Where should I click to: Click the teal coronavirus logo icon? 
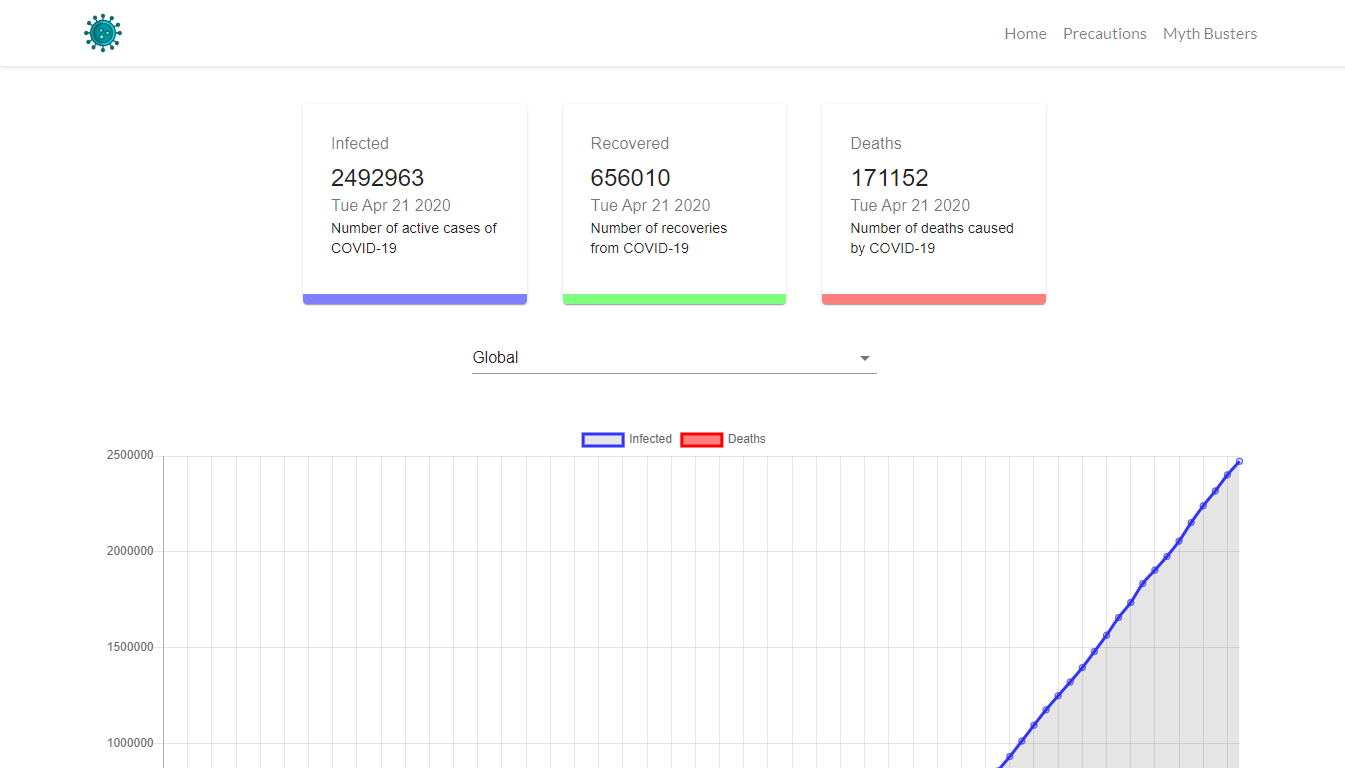[103, 33]
